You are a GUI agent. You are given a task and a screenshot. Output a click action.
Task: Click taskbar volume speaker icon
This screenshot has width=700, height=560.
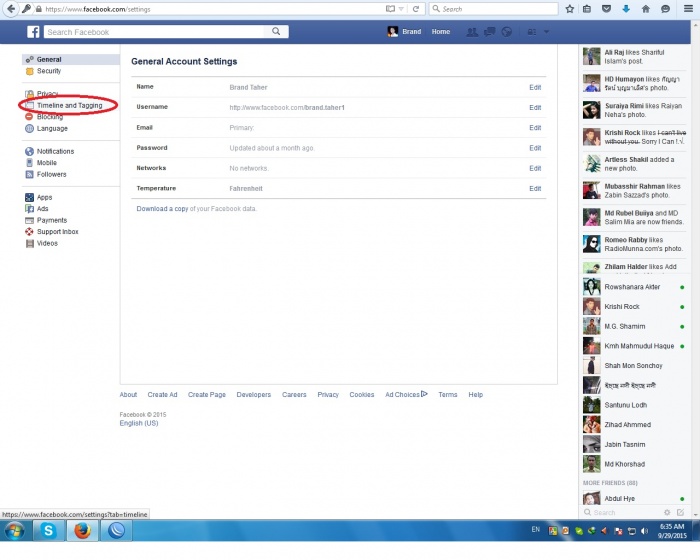[x=644, y=531]
